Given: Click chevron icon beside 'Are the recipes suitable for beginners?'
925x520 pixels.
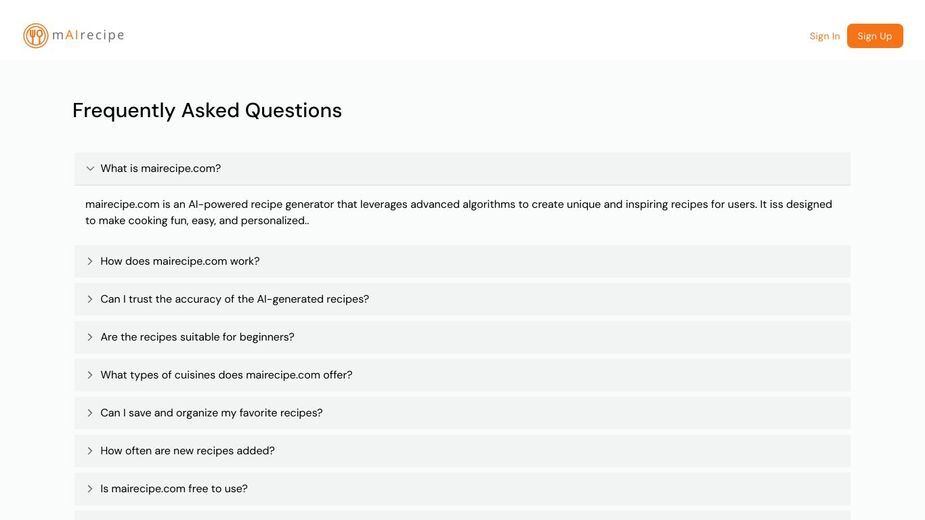Looking at the screenshot, I should tap(90, 337).
